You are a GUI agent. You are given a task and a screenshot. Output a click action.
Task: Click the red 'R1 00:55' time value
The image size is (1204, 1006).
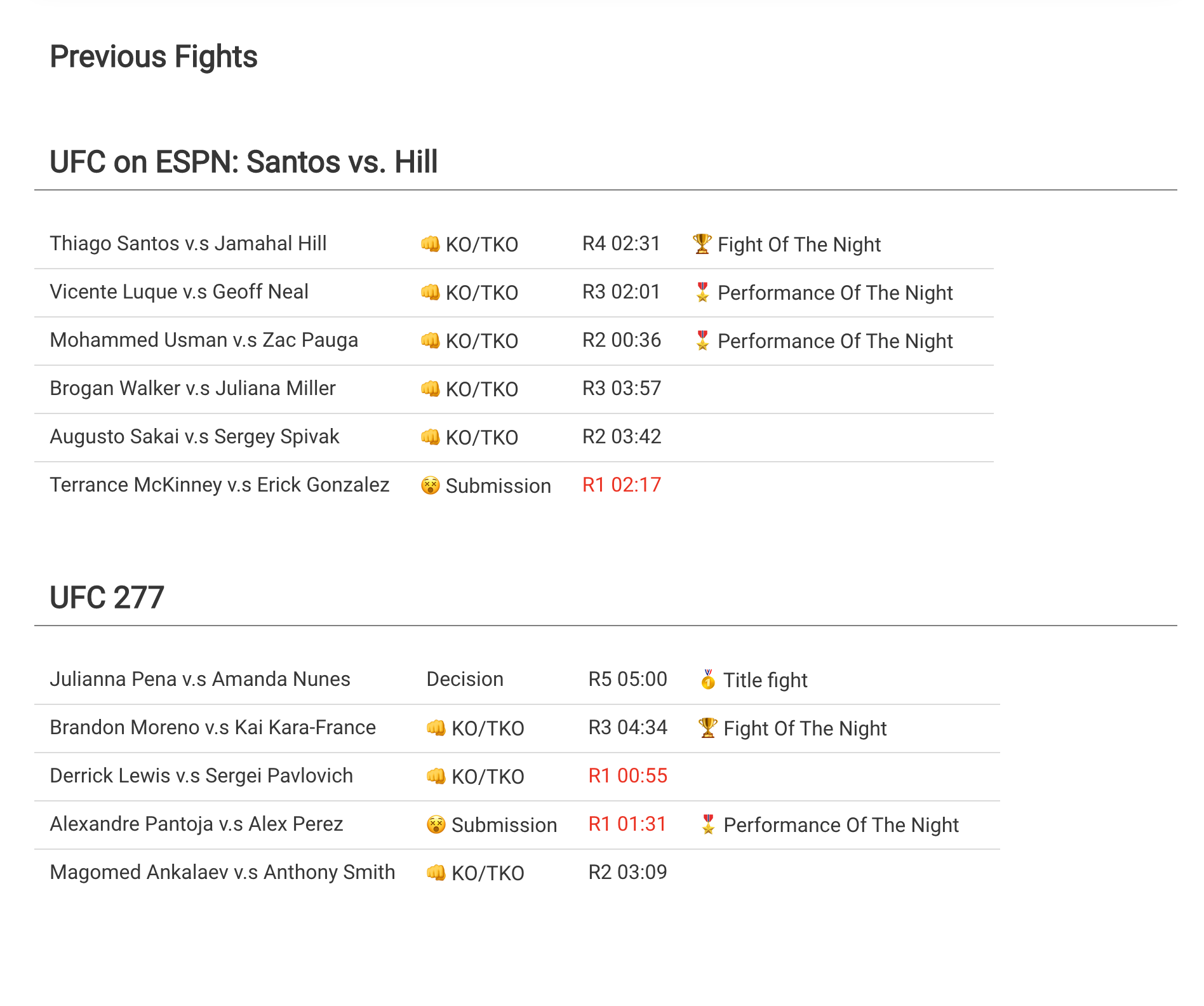point(627,775)
